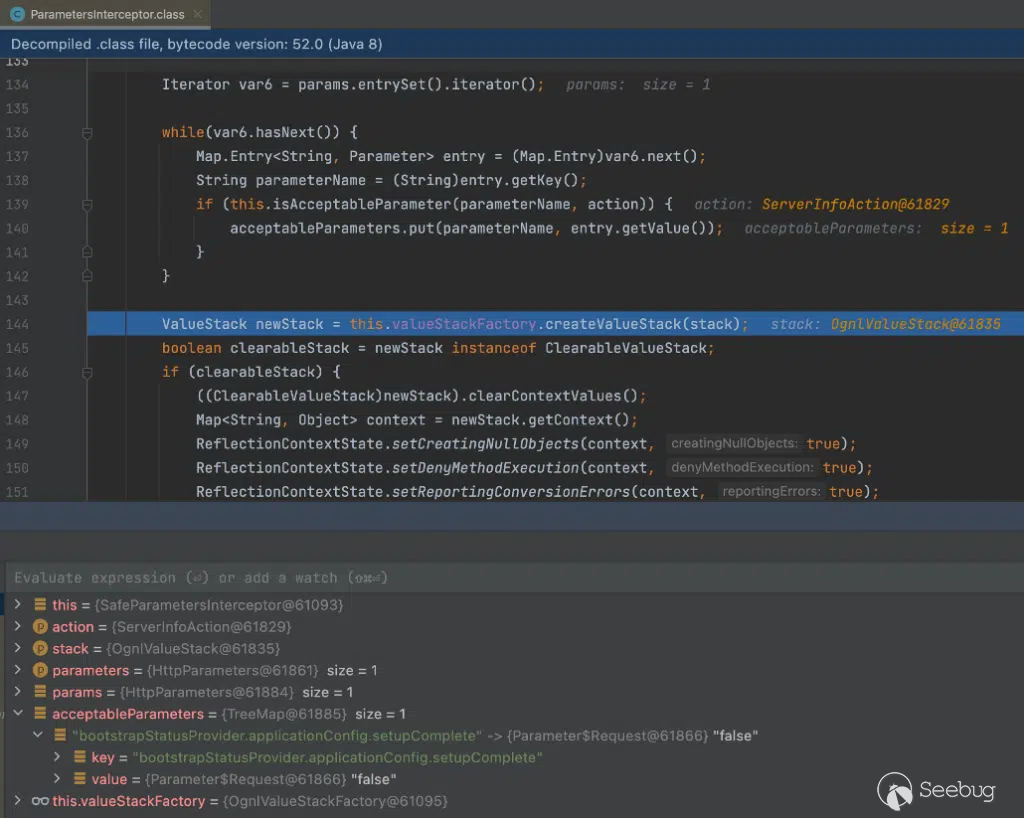Screen dimensions: 1024x819
Task: Select '{HttpParameters@61884}' value text
Action: [x=206, y=692]
